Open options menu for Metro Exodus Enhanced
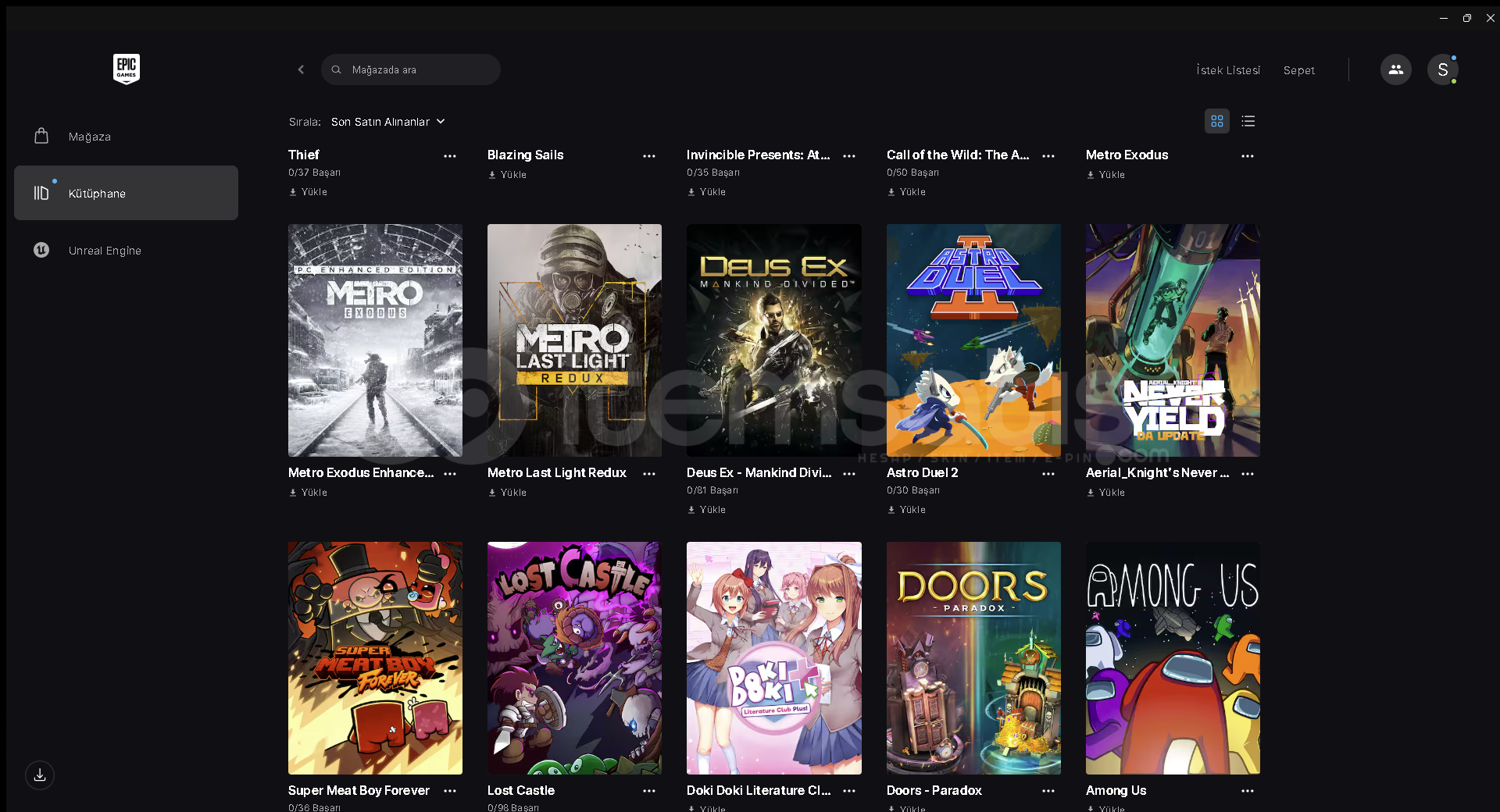The image size is (1500, 812). pos(450,474)
